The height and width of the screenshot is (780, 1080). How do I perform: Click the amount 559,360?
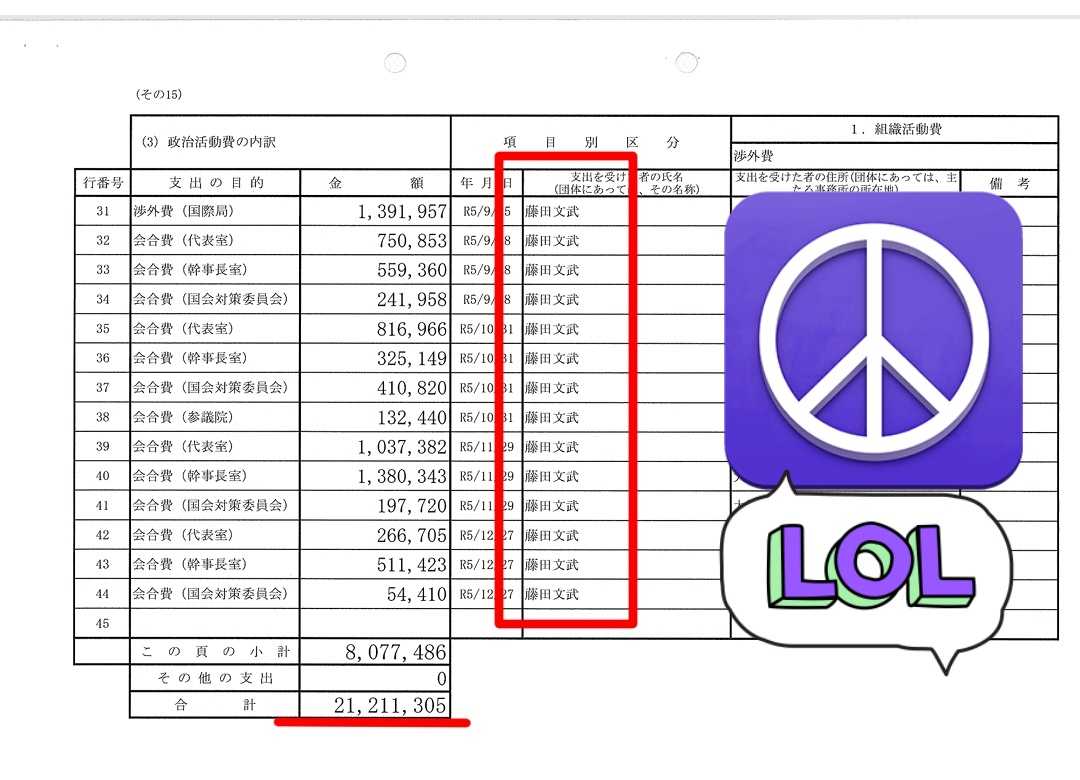pos(412,270)
